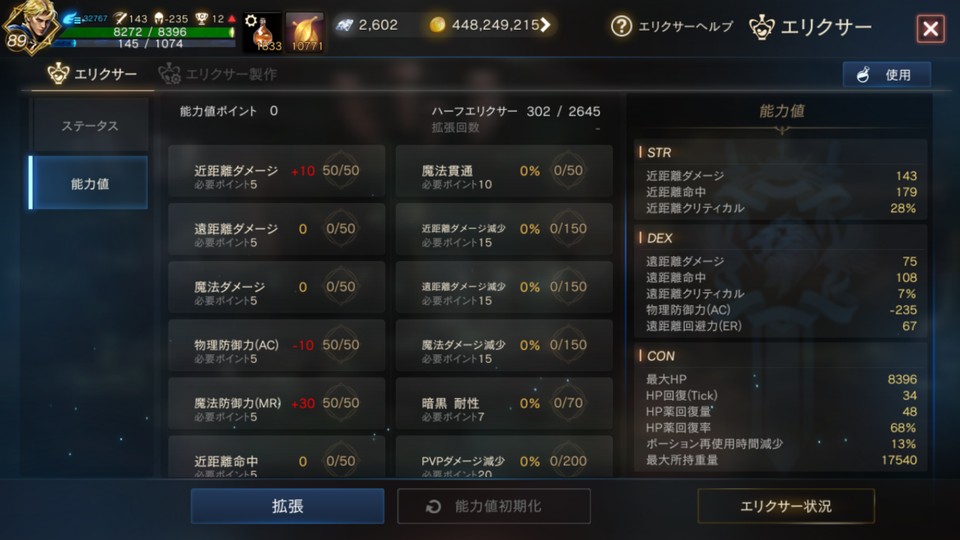Open the エリクサーヘルプ question mark icon
The height and width of the screenshot is (540, 960).
click(621, 26)
